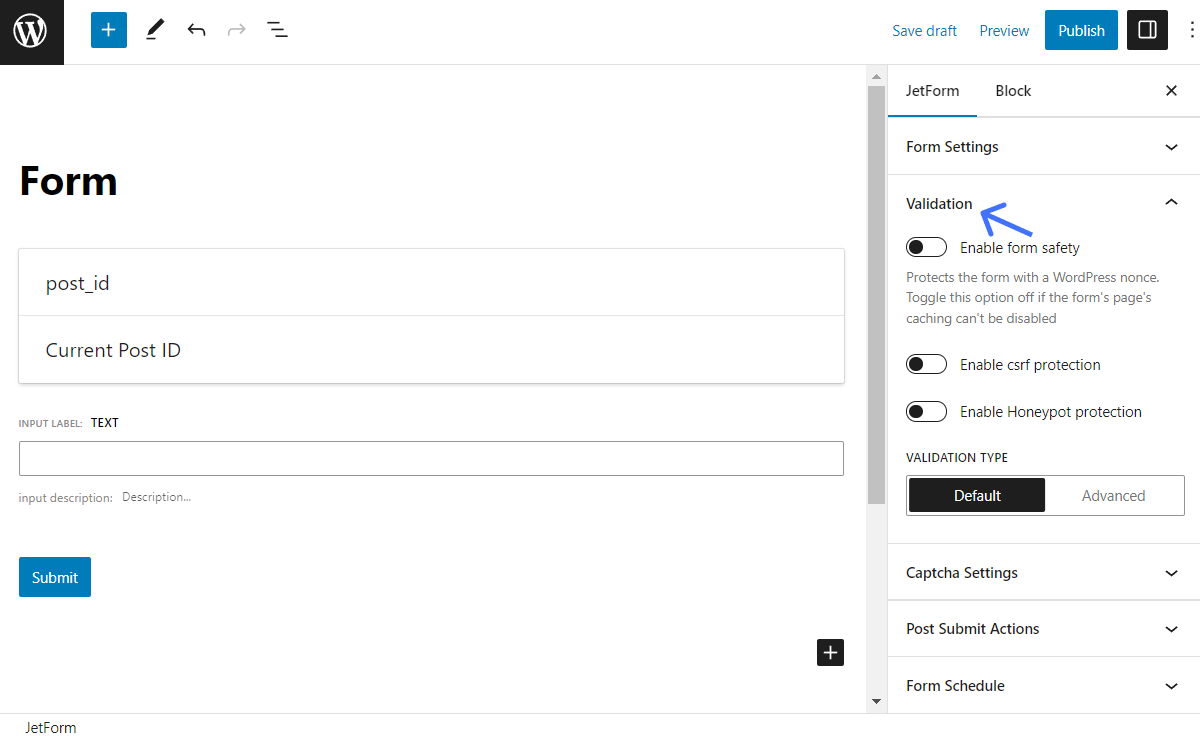The width and height of the screenshot is (1200, 736).
Task: Open the Document Overview list view
Action: 277,30
